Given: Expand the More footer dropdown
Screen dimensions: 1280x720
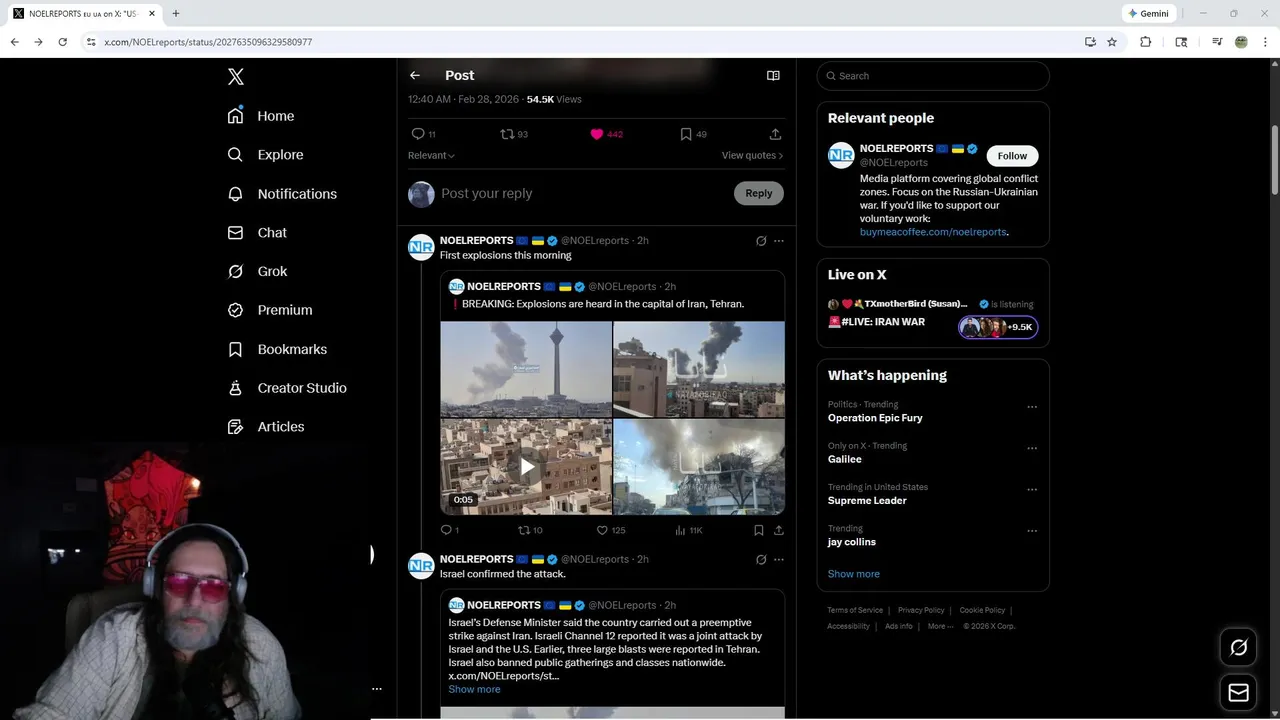Looking at the screenshot, I should point(940,627).
